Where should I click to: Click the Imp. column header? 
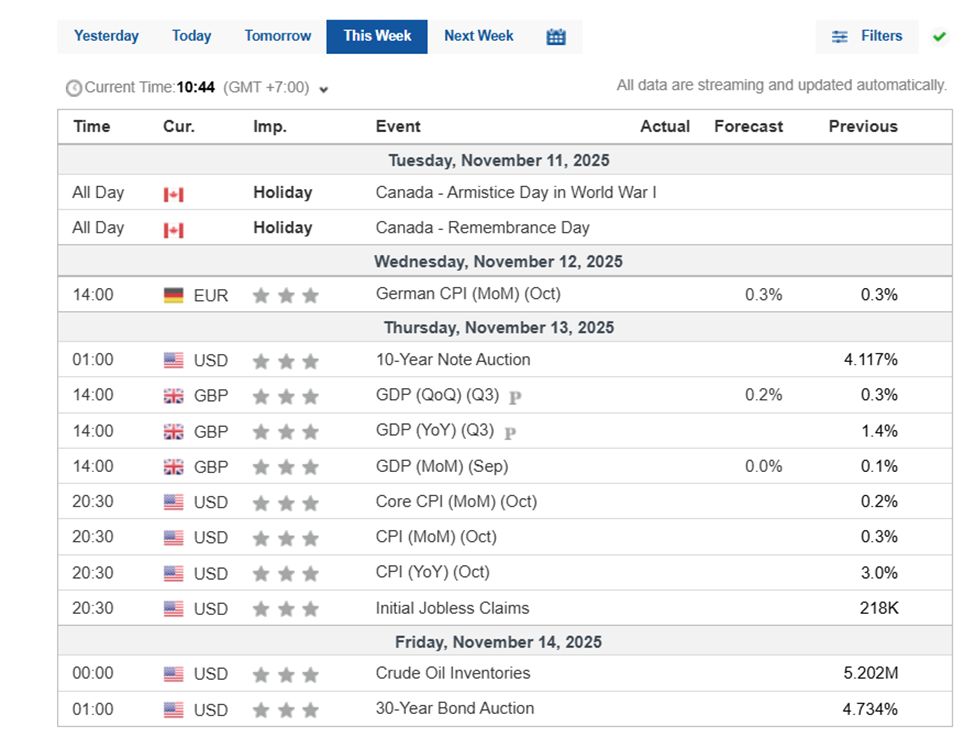(x=270, y=126)
